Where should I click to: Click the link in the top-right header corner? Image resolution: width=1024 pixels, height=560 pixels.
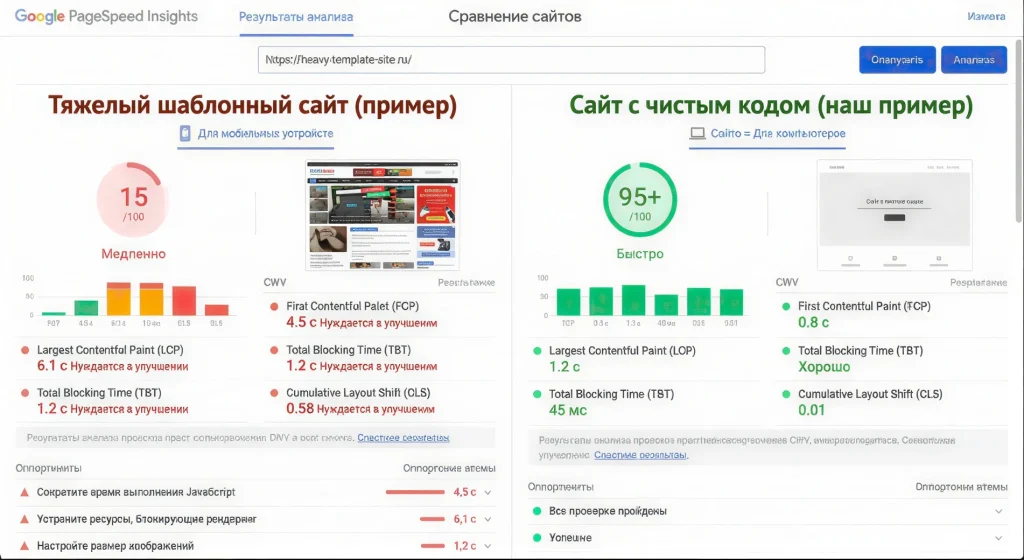coord(986,16)
